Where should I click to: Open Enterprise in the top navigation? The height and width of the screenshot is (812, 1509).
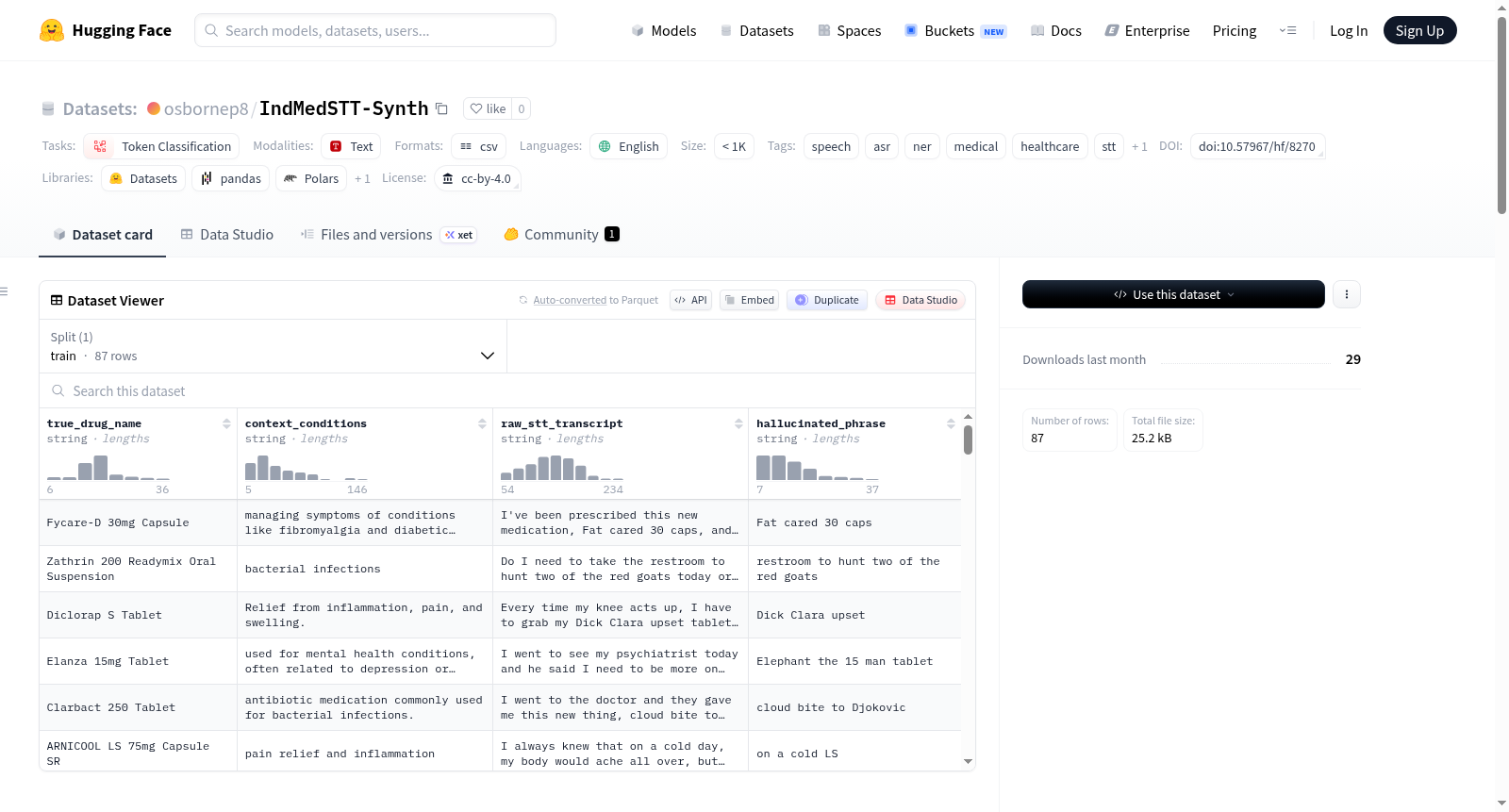pos(1147,30)
